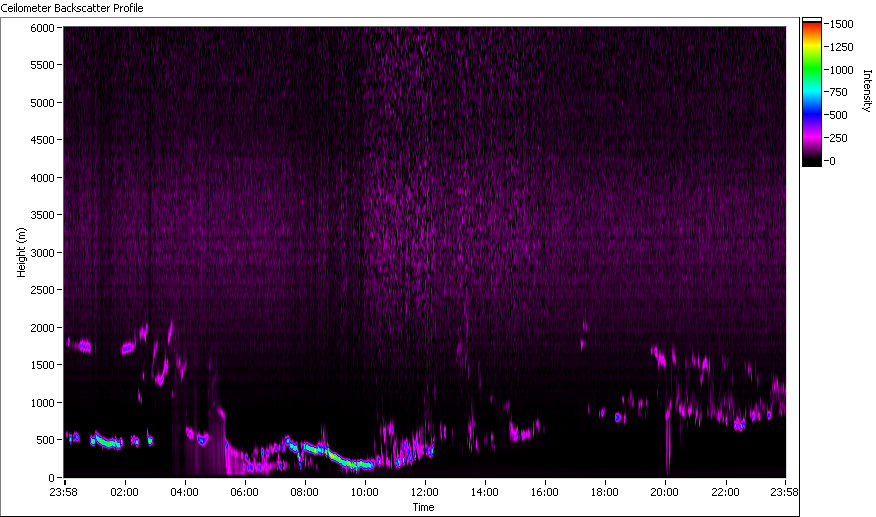The width and height of the screenshot is (876, 517).
Task: Click the 14:00 time axis label
Action: (x=484, y=492)
